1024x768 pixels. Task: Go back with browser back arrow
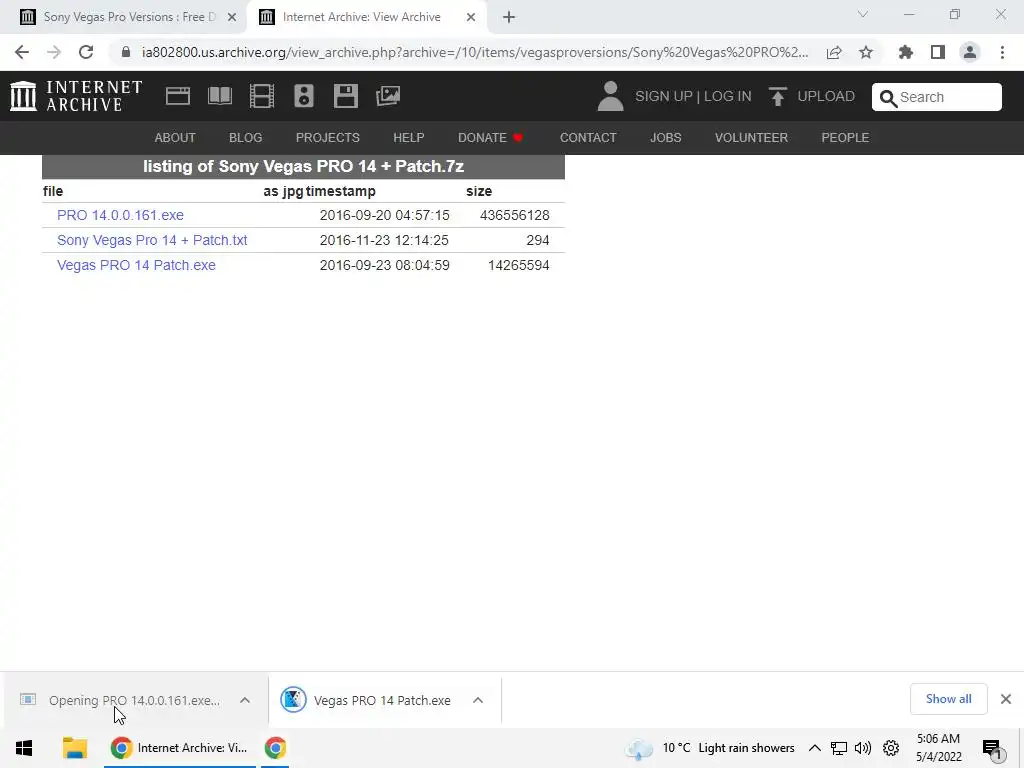pos(22,52)
